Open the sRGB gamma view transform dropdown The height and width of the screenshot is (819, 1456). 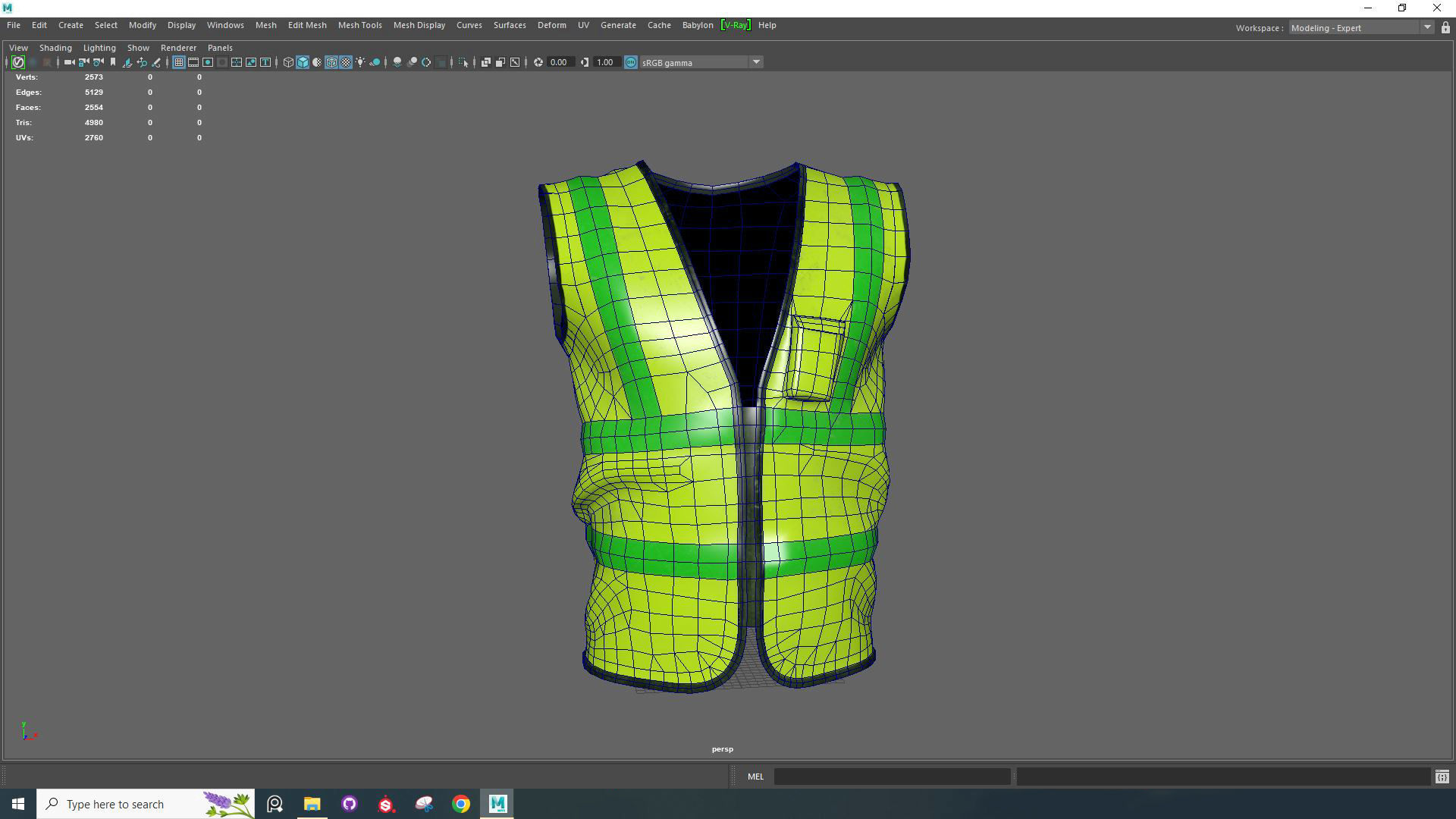755,62
